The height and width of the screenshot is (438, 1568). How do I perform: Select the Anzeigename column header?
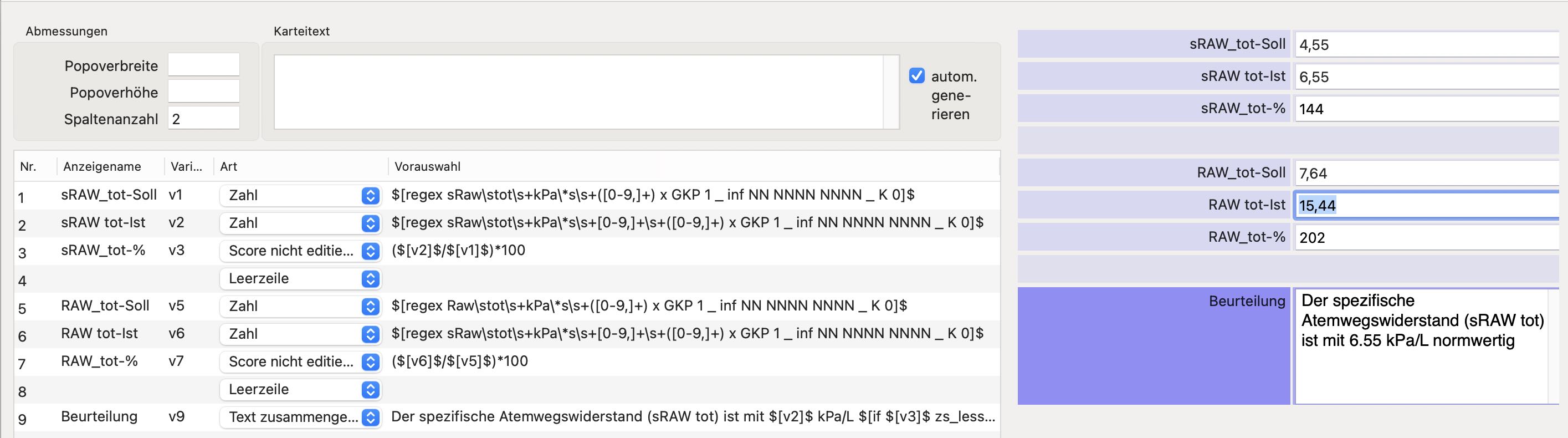click(x=110, y=166)
